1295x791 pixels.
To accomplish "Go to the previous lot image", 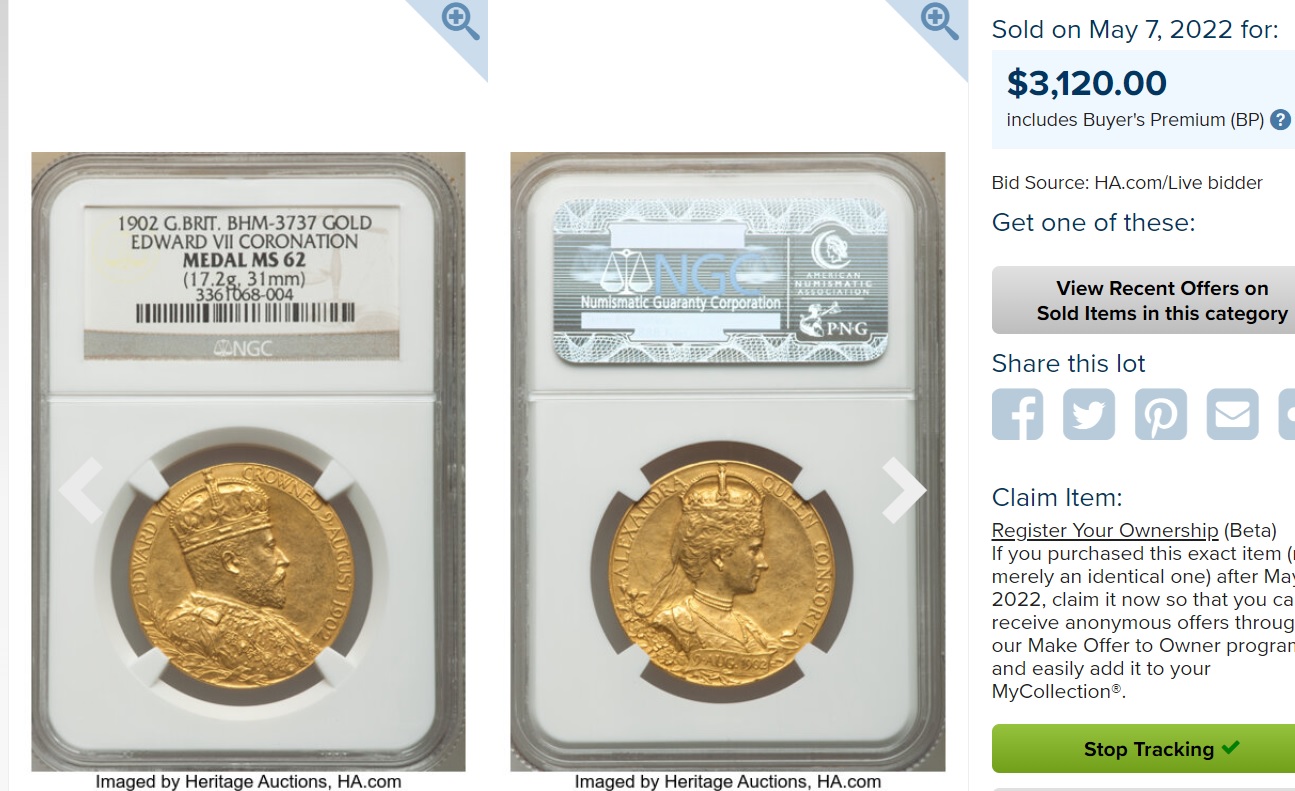I will point(81,490).
